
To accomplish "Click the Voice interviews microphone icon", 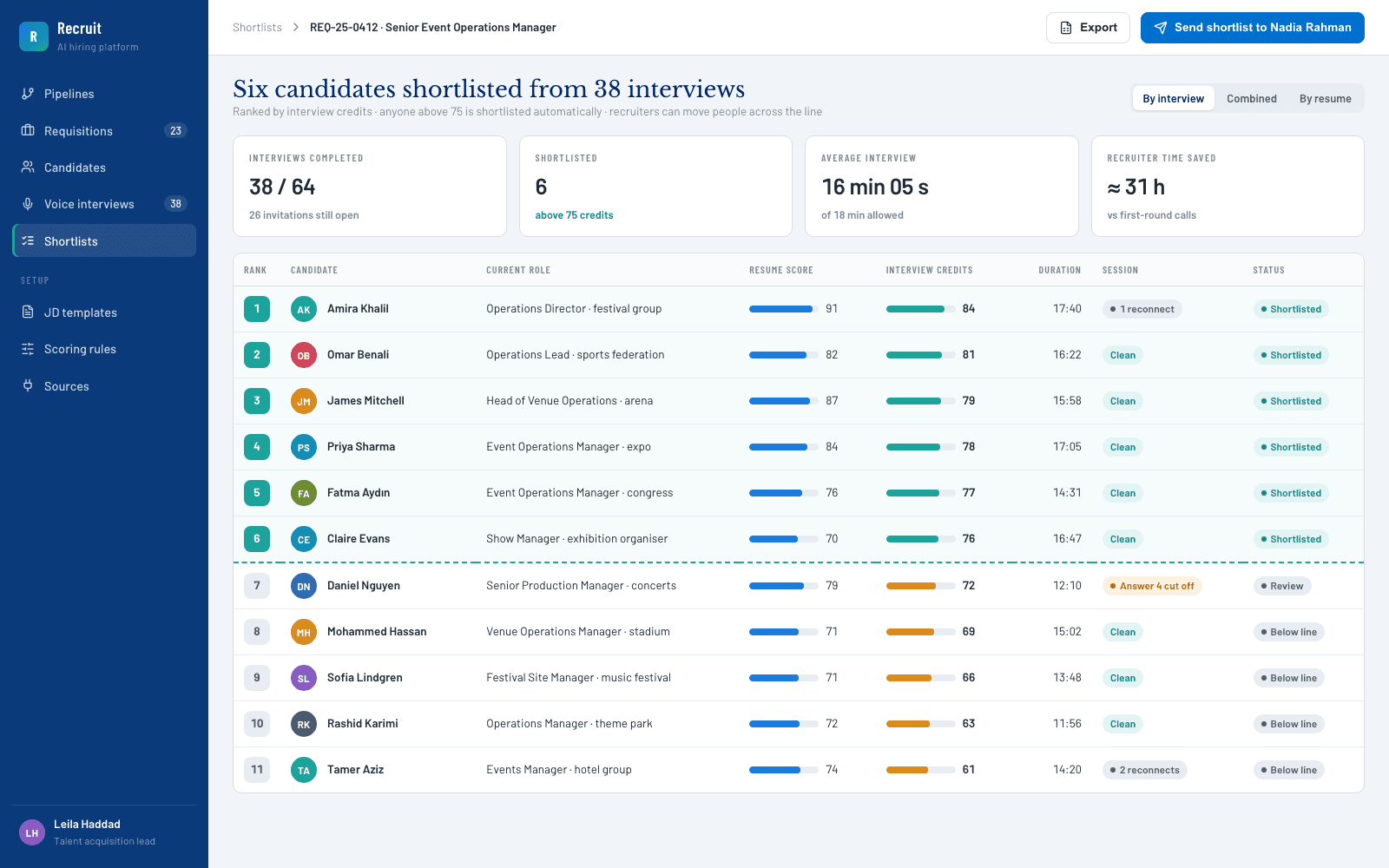I will click(28, 204).
